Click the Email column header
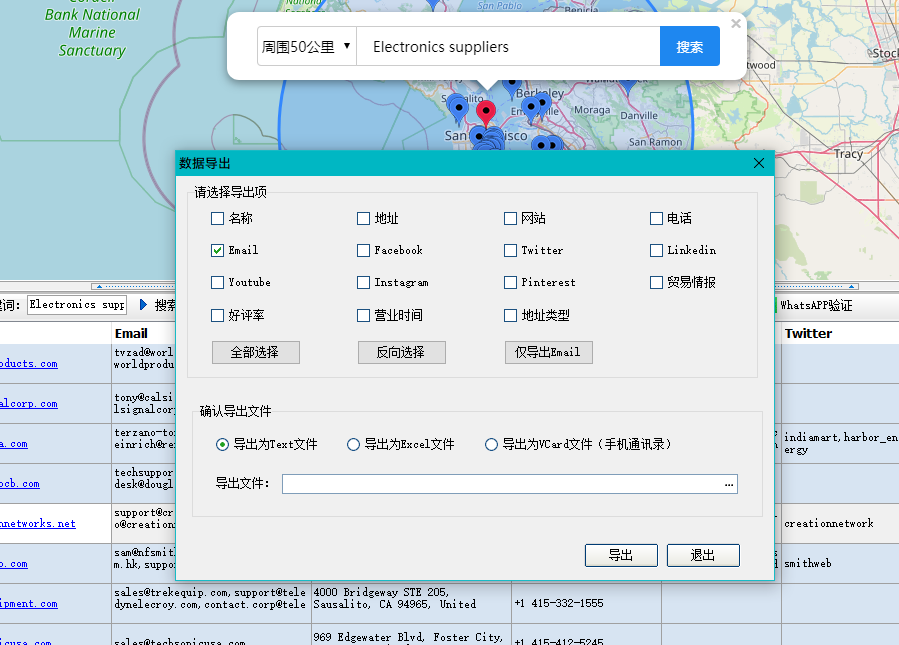 pos(131,334)
